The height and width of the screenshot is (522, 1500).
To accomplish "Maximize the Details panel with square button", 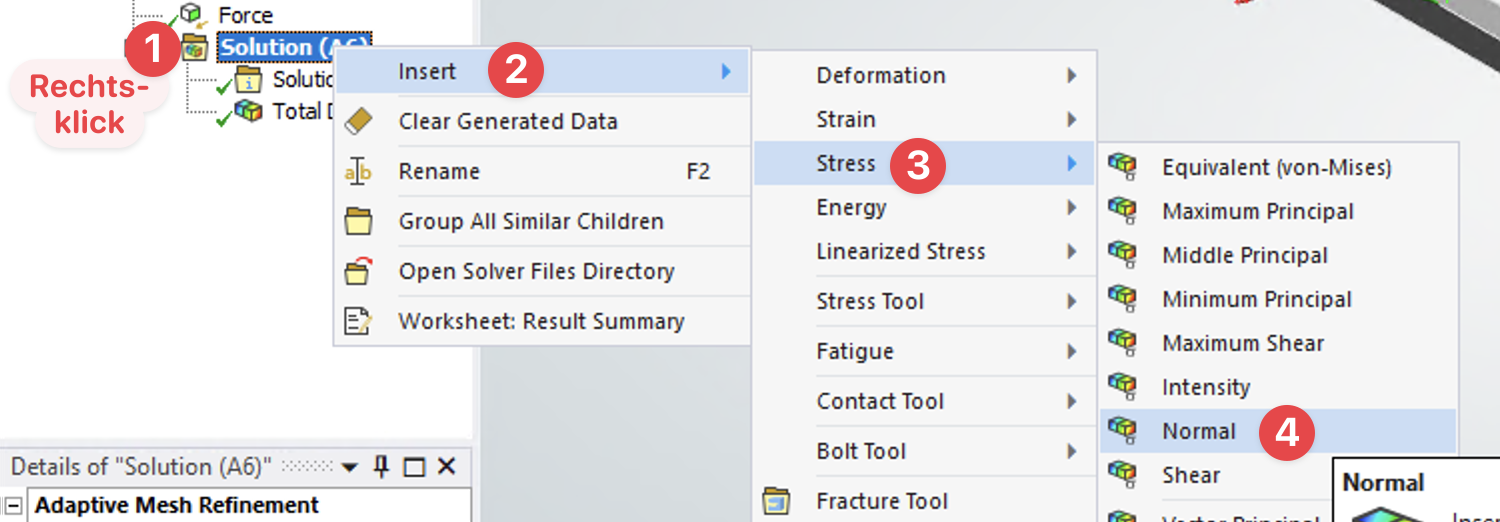I will pyautogui.click(x=414, y=467).
